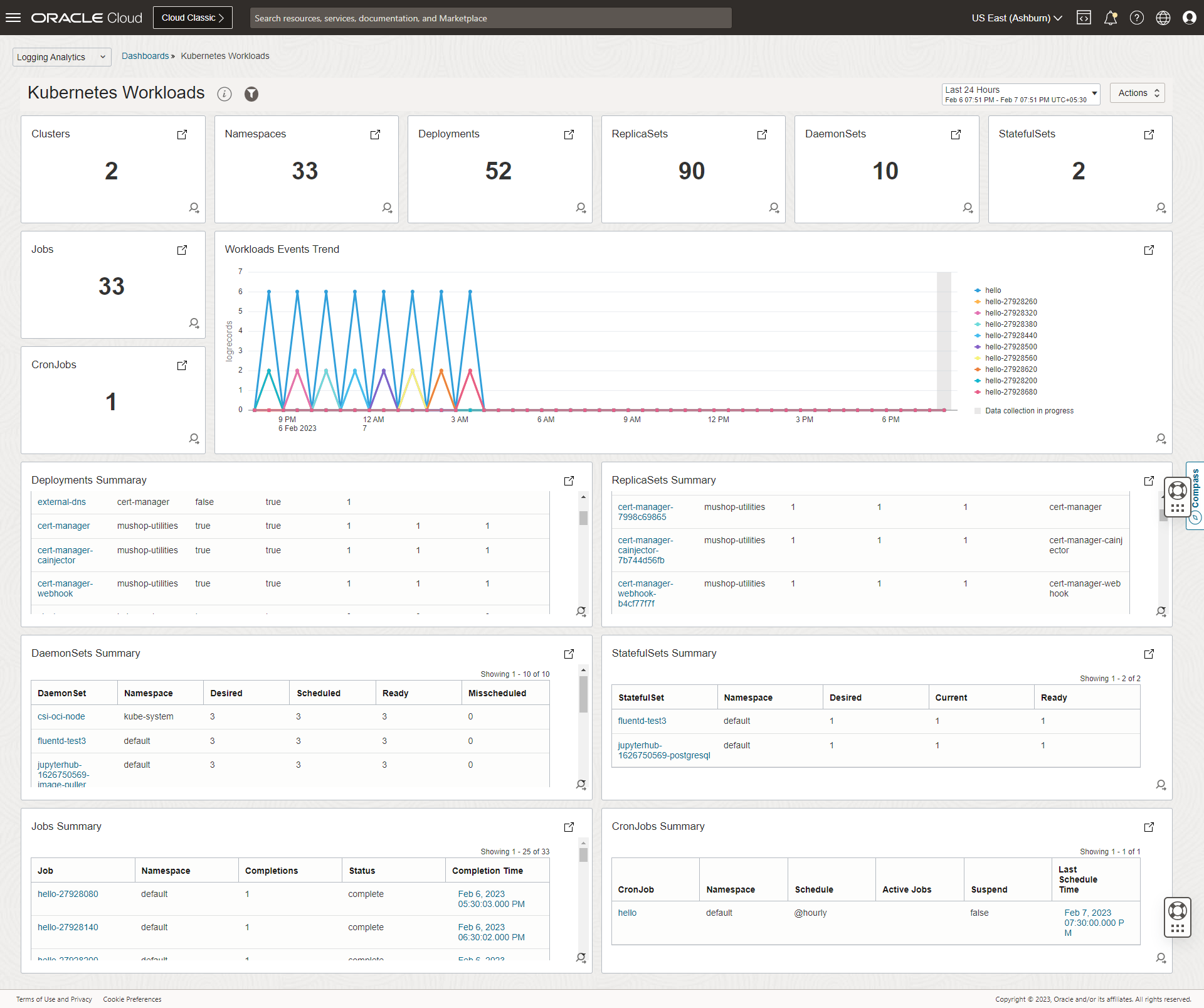Toggle hello-27928680 legend series visibility

coord(1010,392)
